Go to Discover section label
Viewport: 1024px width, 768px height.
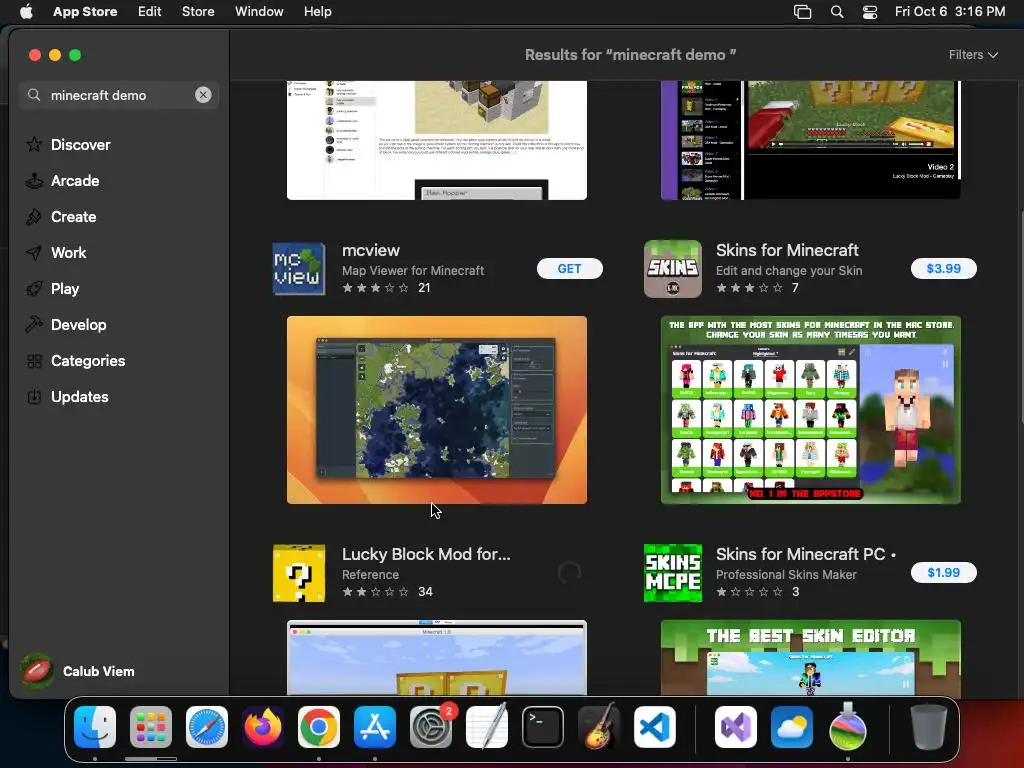click(x=80, y=145)
